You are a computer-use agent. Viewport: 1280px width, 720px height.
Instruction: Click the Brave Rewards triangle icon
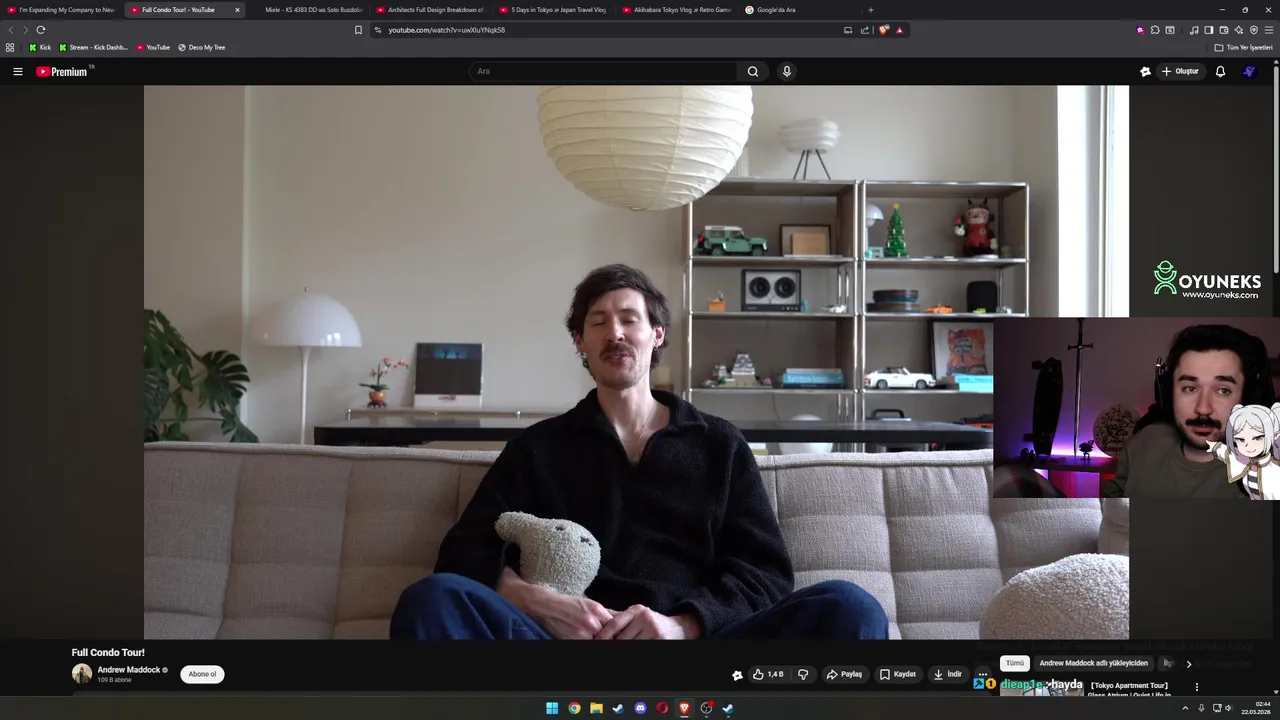(899, 30)
